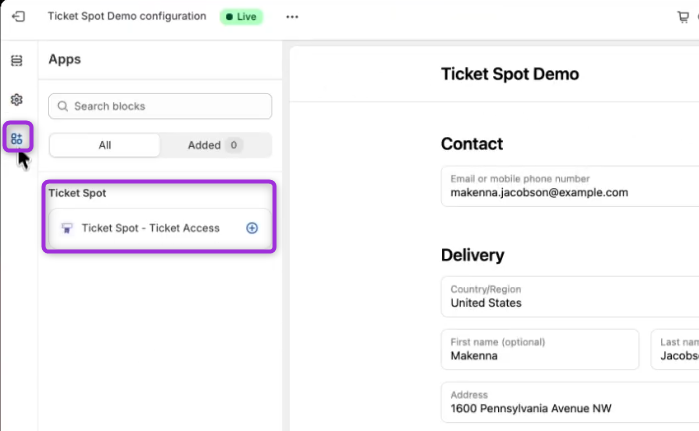Click the Ticket Spot Demo store heading
The height and width of the screenshot is (431, 699).
510,74
